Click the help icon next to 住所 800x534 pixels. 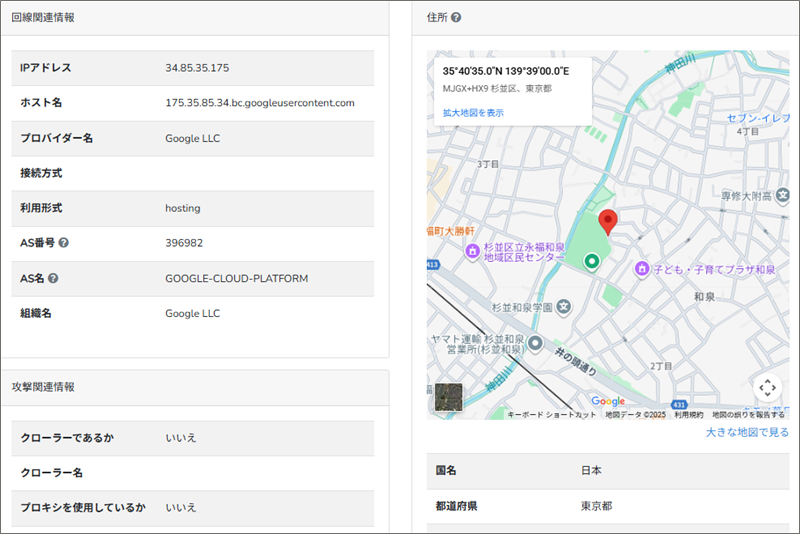456,18
